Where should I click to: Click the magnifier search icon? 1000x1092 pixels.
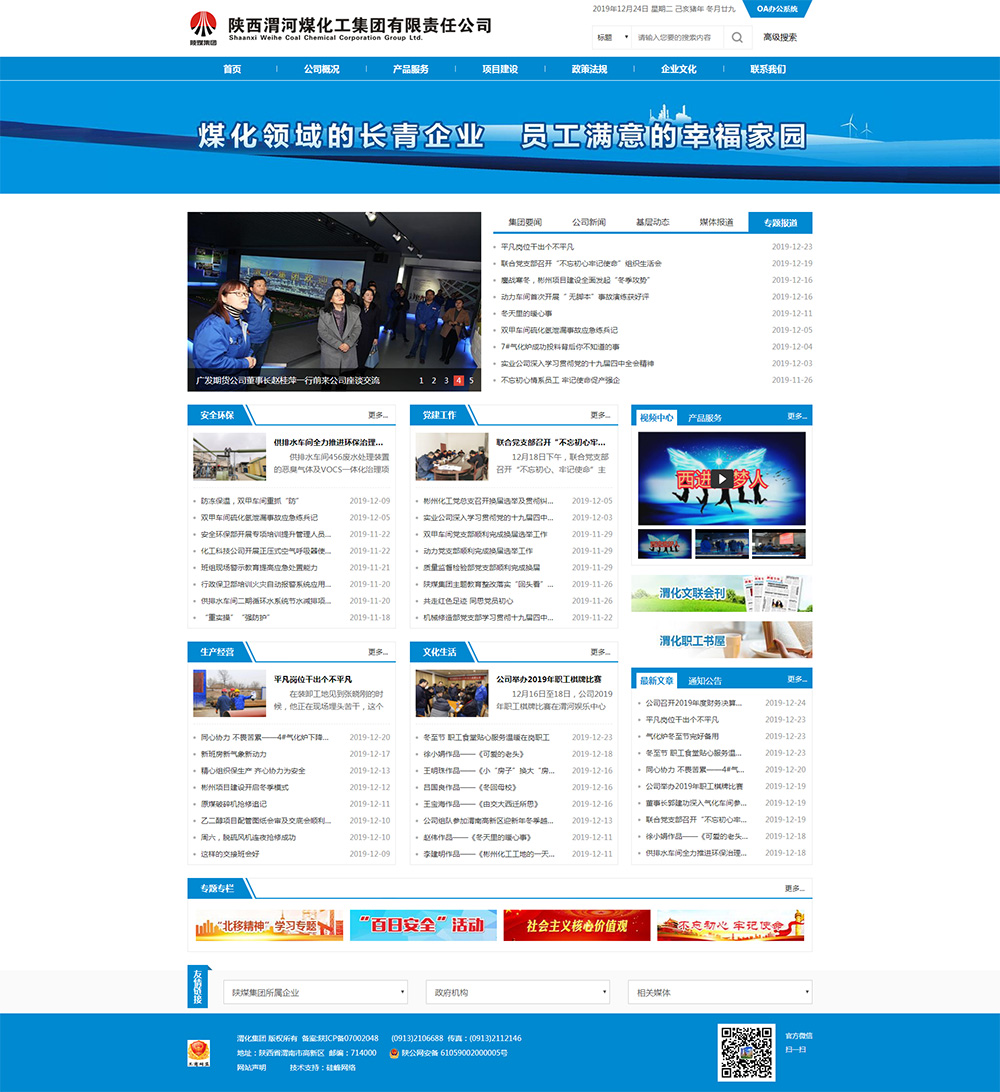pos(737,38)
